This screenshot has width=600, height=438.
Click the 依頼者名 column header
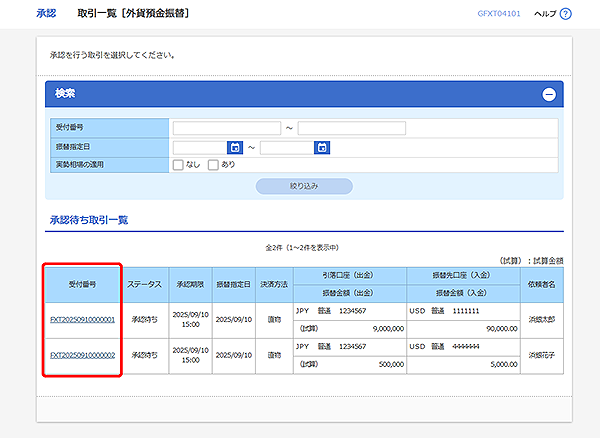tap(541, 285)
